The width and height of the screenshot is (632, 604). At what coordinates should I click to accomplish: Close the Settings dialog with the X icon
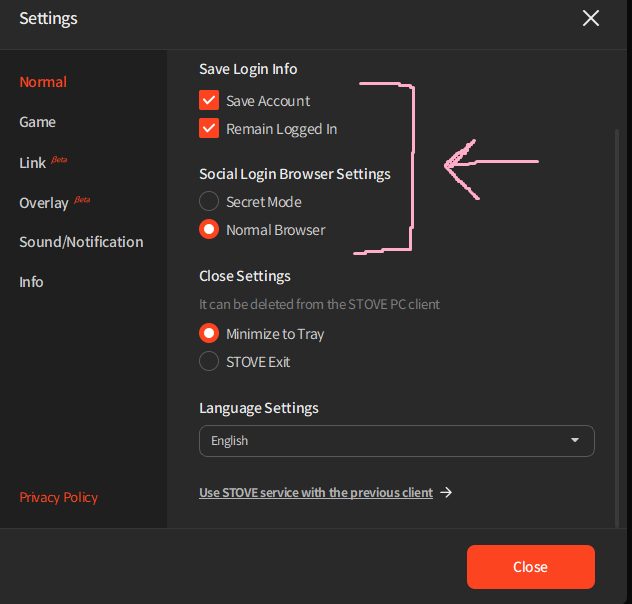point(590,19)
